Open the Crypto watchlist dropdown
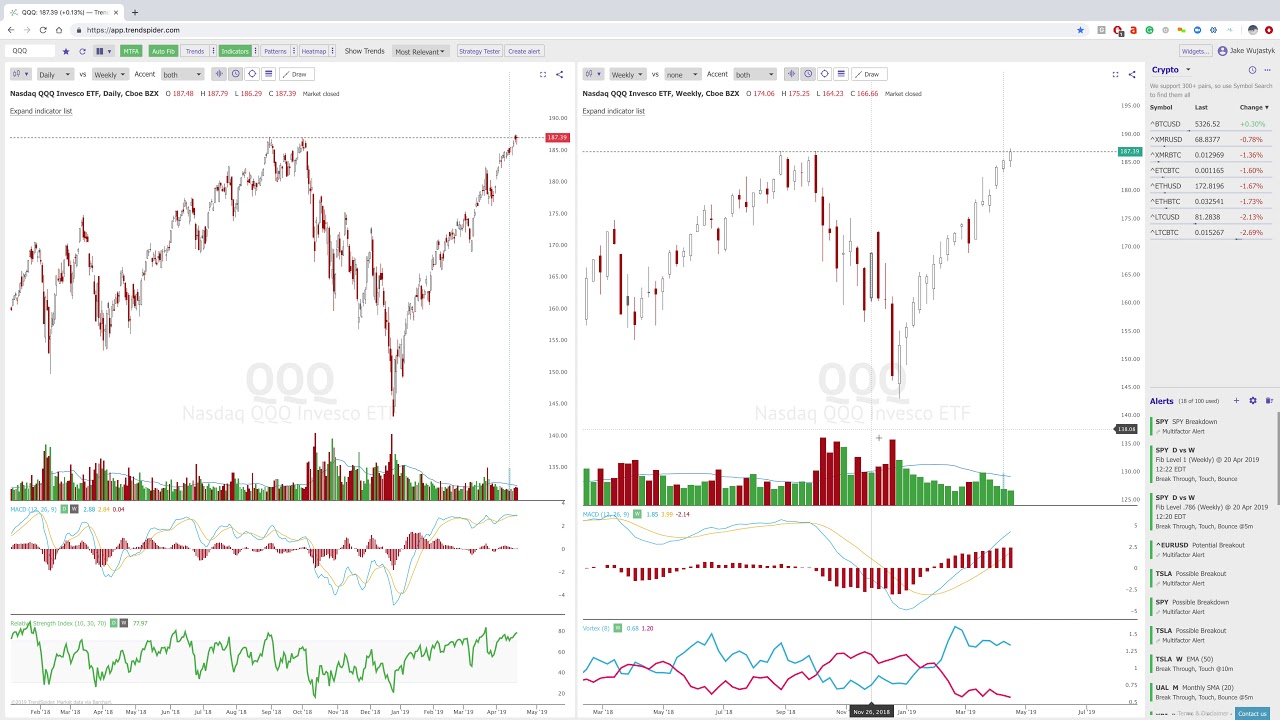Image resolution: width=1280 pixels, height=720 pixels. click(1171, 70)
